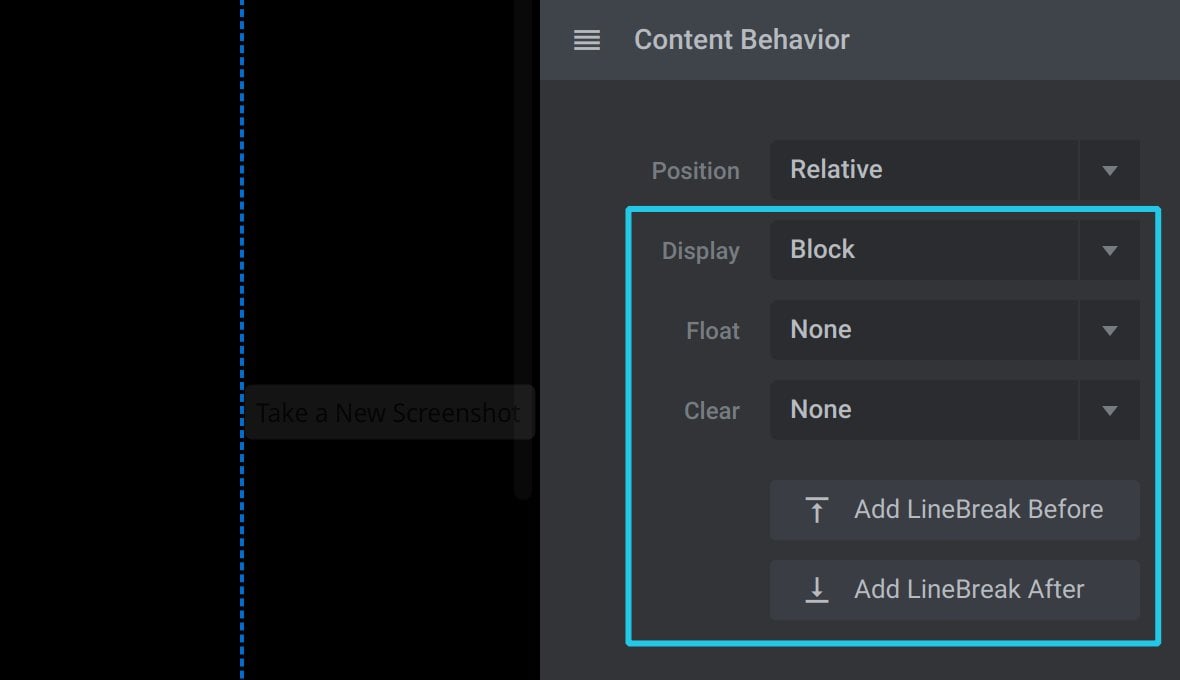Click the Clear label

point(711,411)
